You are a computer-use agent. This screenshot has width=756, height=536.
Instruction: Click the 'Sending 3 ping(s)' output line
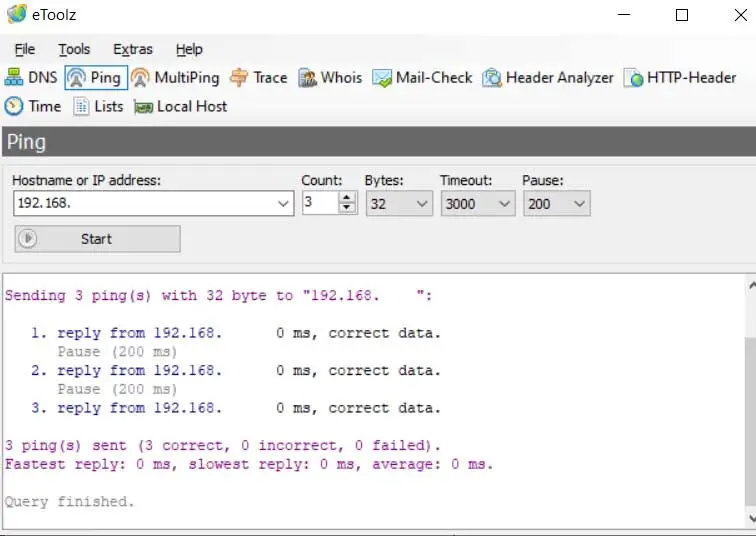pyautogui.click(x=219, y=295)
